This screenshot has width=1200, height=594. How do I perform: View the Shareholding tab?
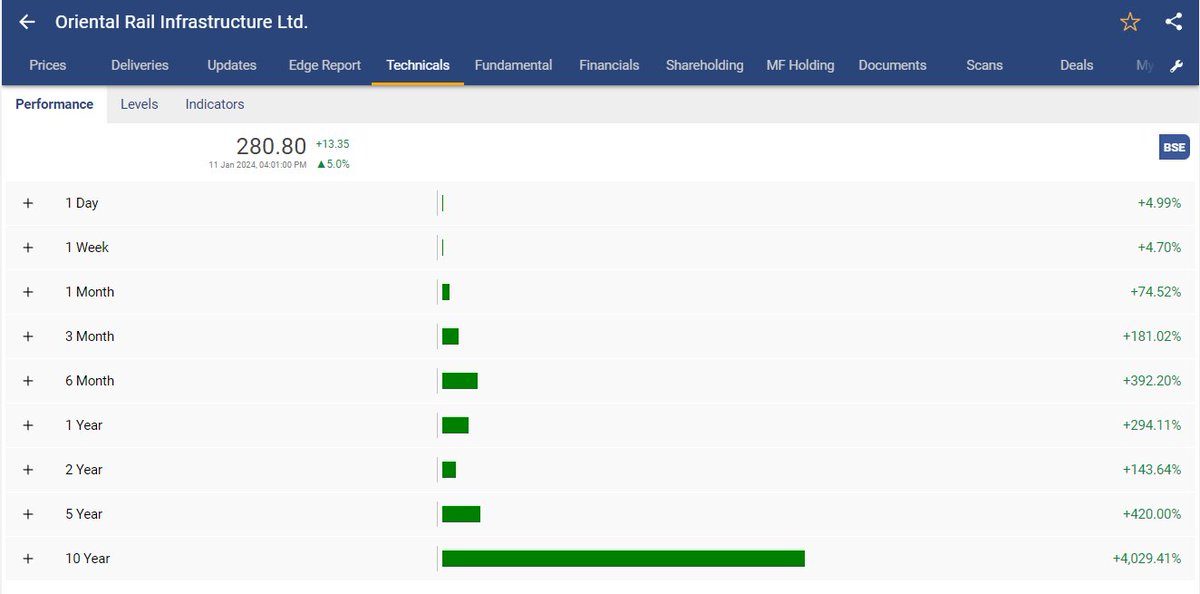[x=705, y=65]
